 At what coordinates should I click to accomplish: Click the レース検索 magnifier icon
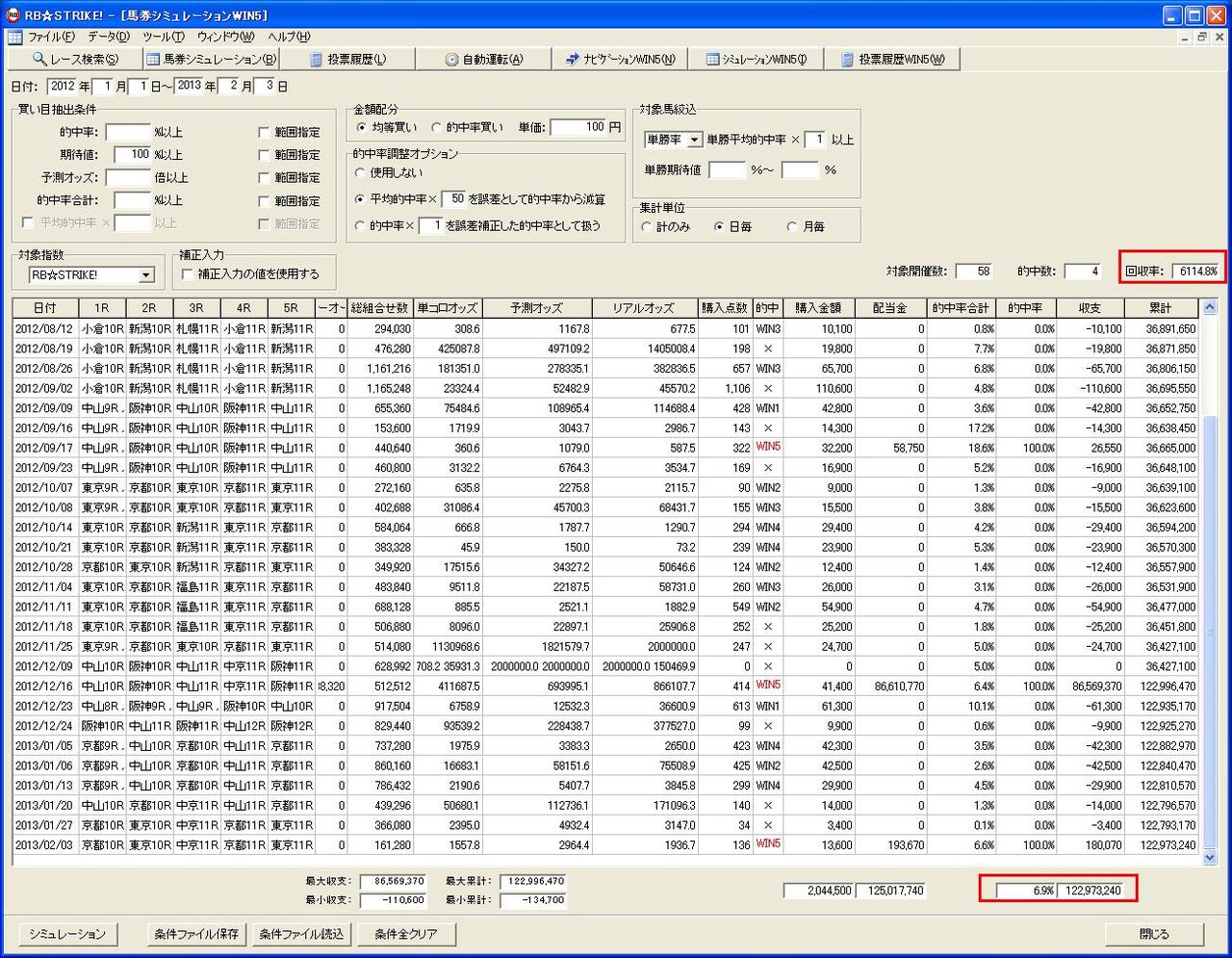click(x=39, y=60)
